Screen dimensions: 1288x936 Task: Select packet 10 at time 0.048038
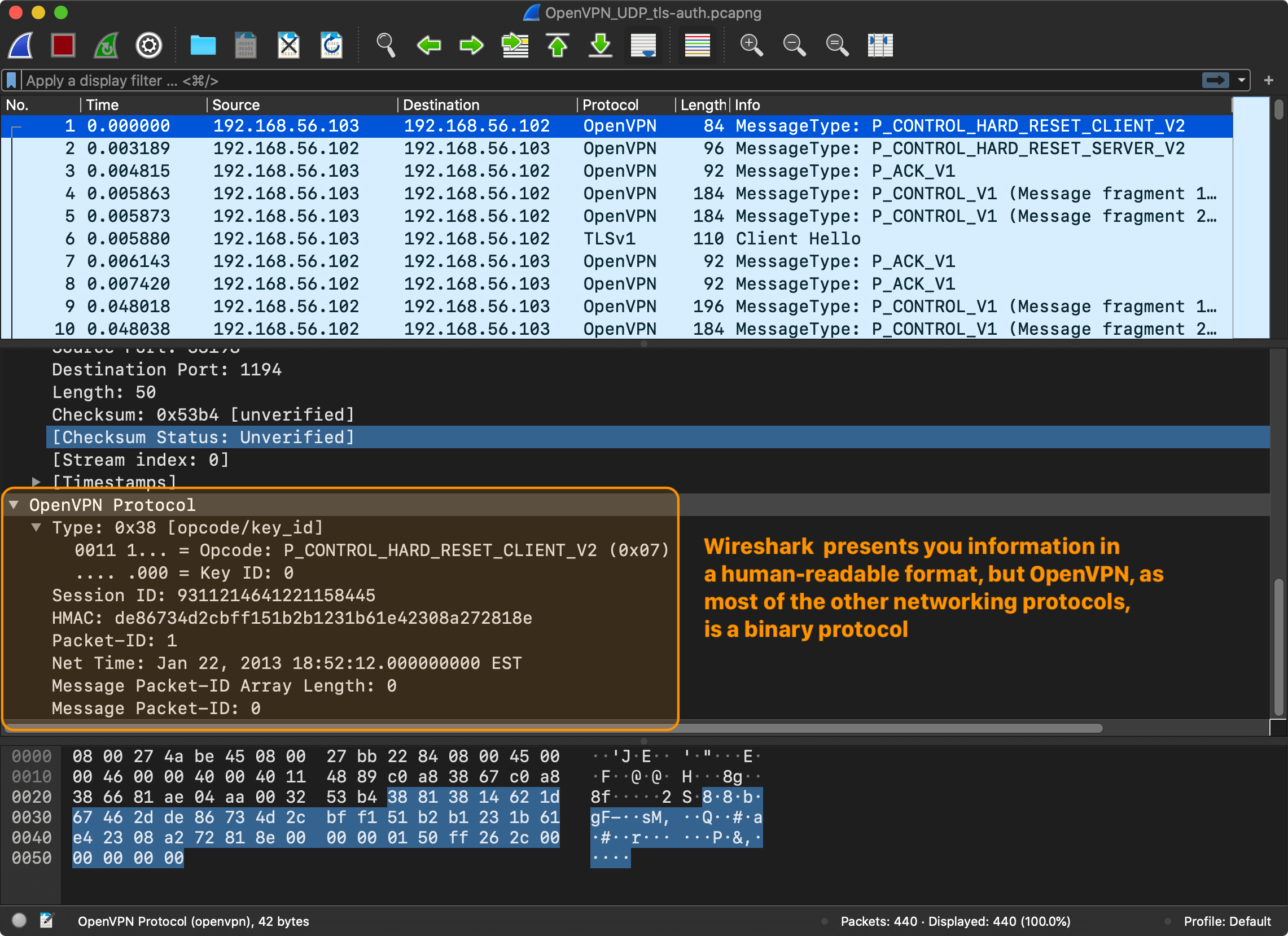pyautogui.click(x=617, y=329)
